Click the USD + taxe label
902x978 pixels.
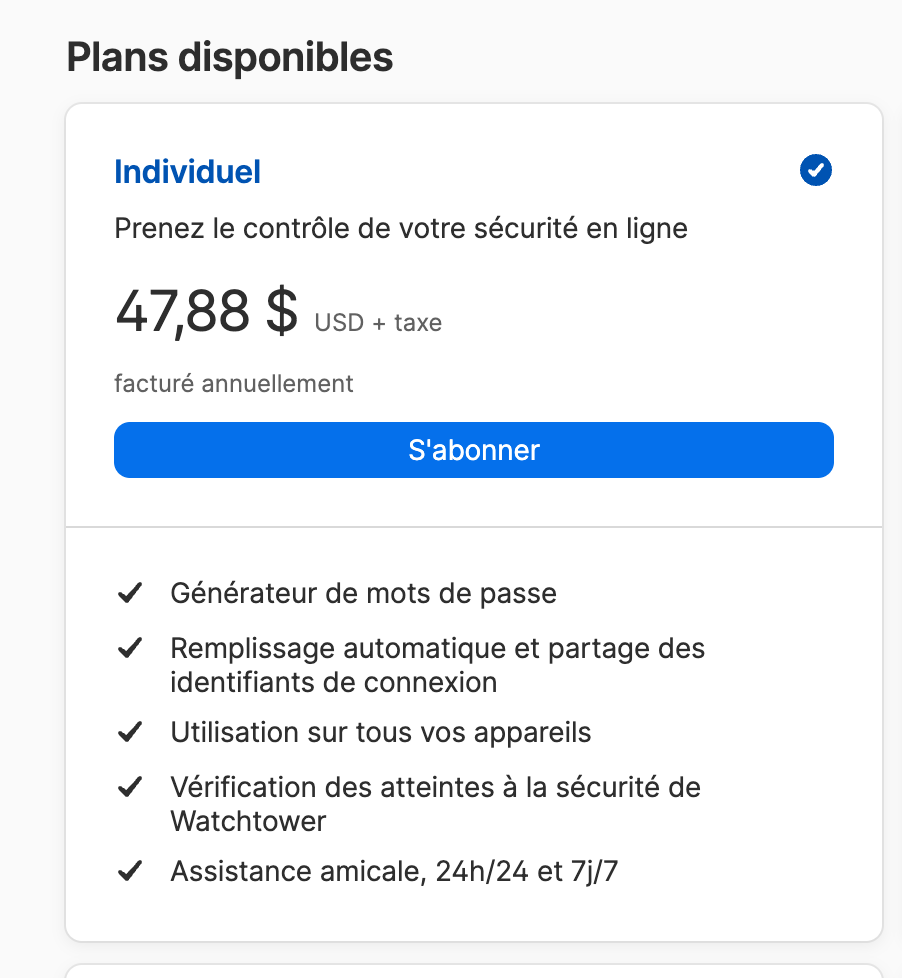378,323
